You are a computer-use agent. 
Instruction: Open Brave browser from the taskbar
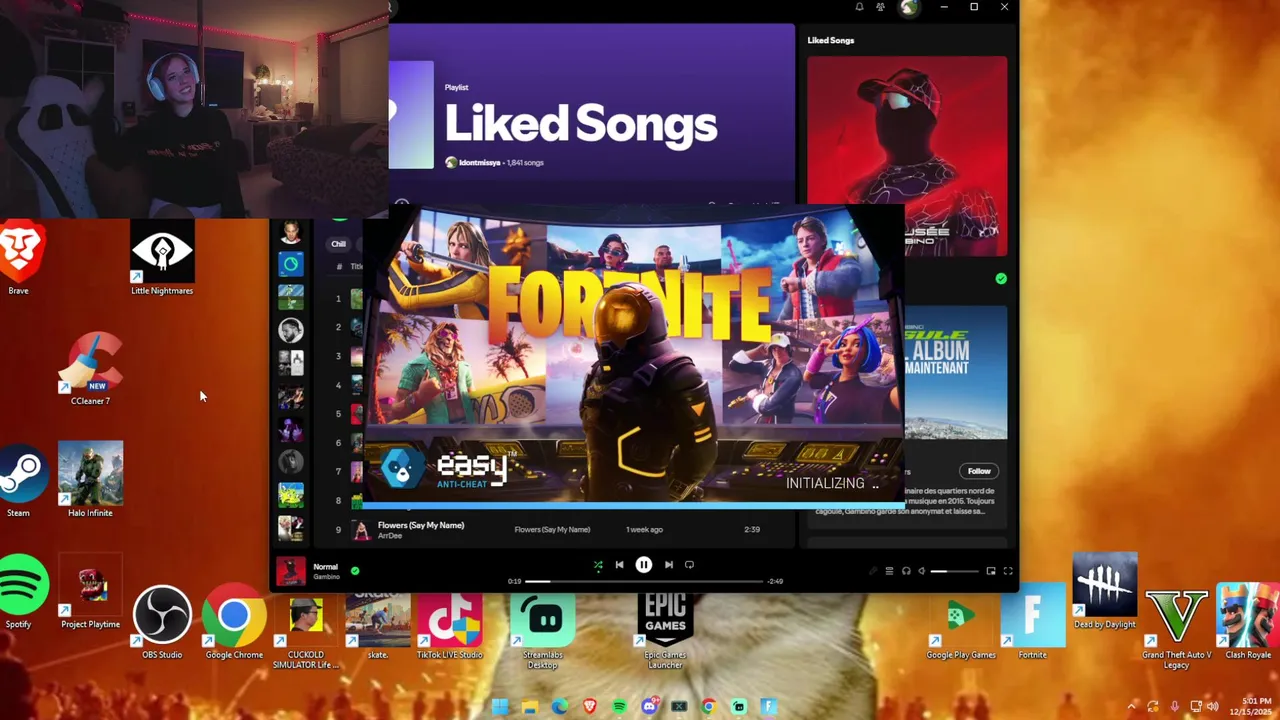point(590,706)
